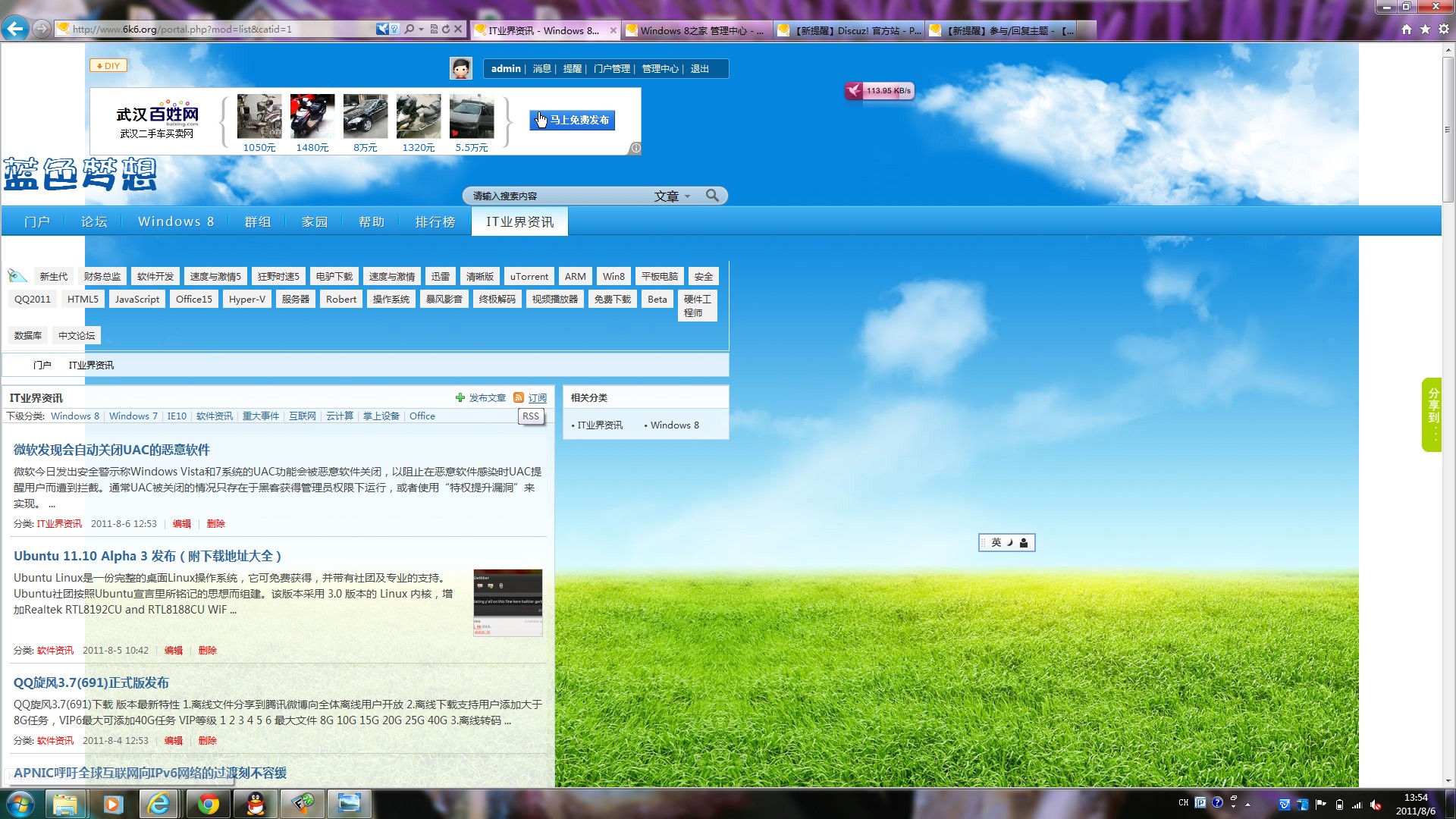Open browser tools gear icon
The height and width of the screenshot is (819, 1456).
[x=1443, y=29]
